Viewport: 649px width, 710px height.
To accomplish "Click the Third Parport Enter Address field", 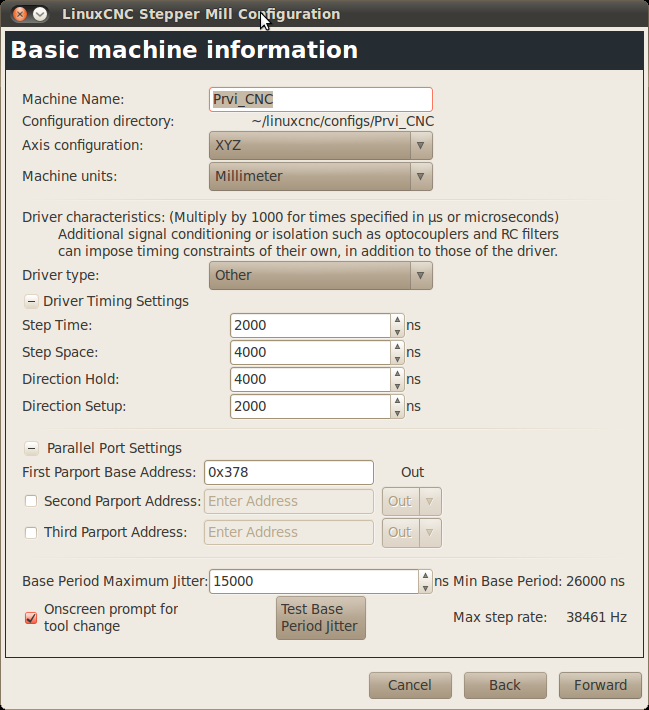I will [x=289, y=532].
